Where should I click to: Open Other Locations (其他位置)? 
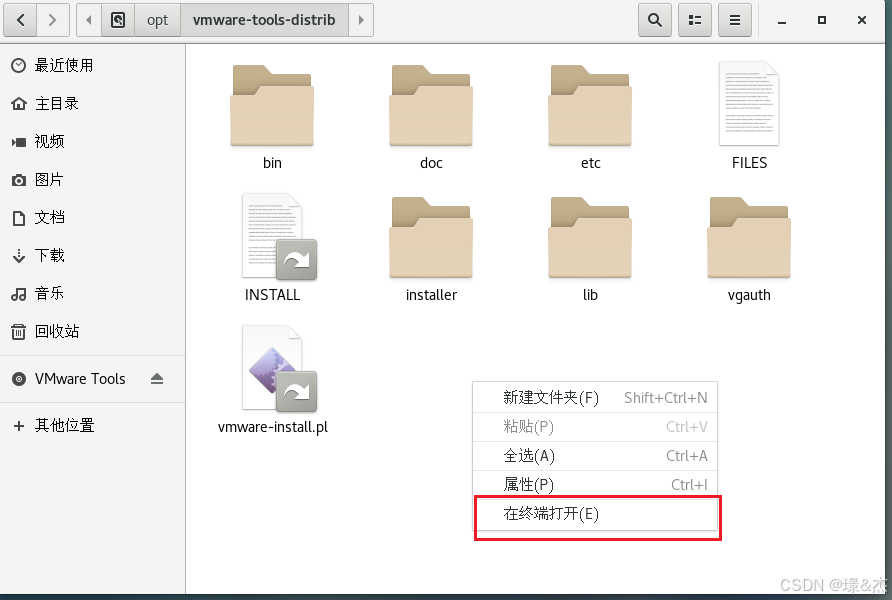(93, 425)
